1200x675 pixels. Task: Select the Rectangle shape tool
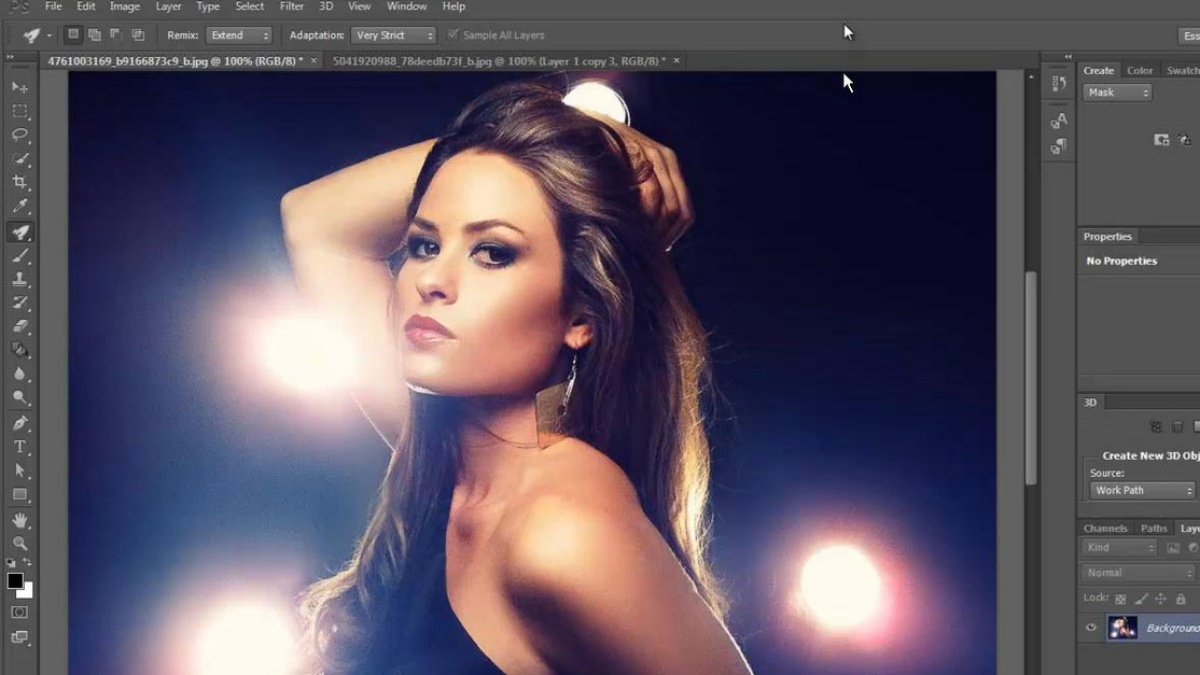pos(20,494)
